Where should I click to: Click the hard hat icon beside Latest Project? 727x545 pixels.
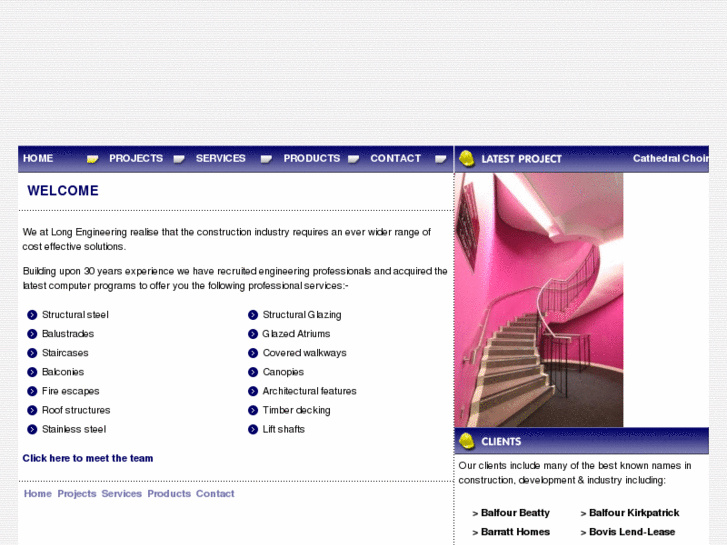click(x=466, y=158)
